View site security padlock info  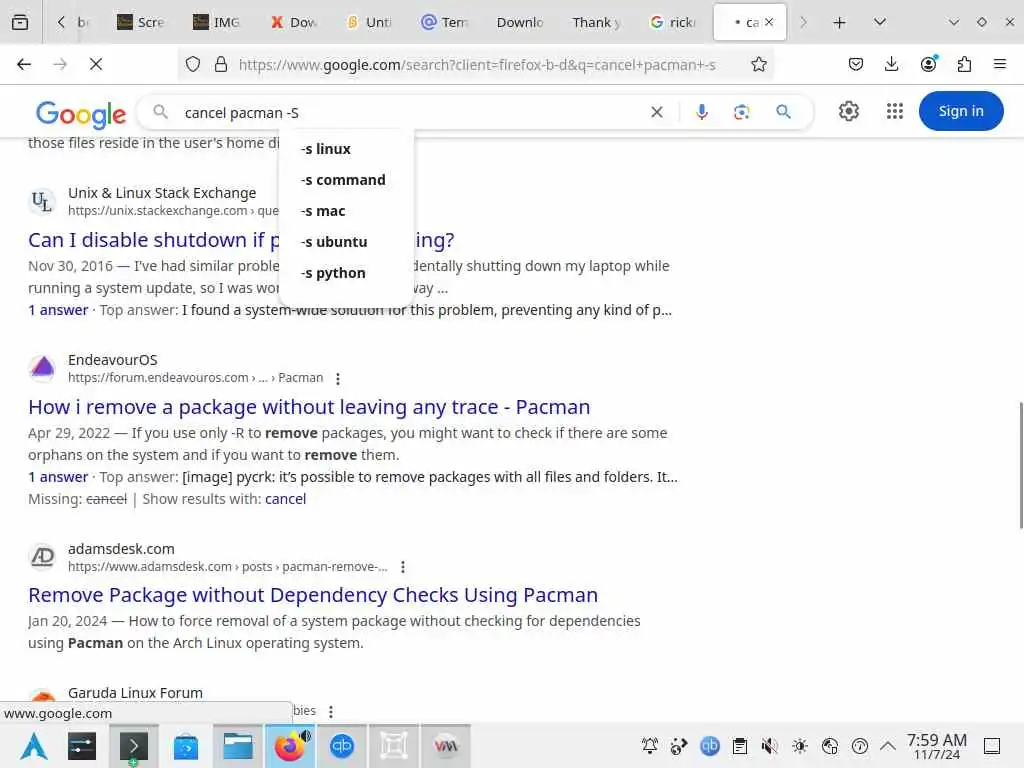(x=221, y=64)
